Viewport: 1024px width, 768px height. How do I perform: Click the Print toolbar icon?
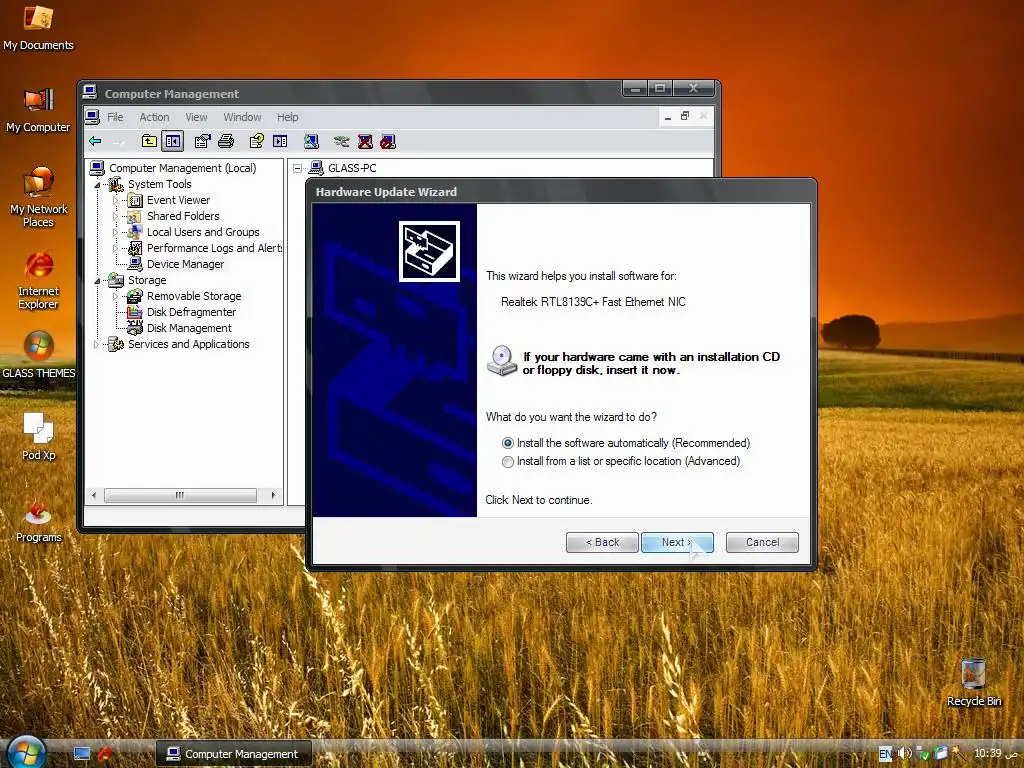(x=226, y=141)
